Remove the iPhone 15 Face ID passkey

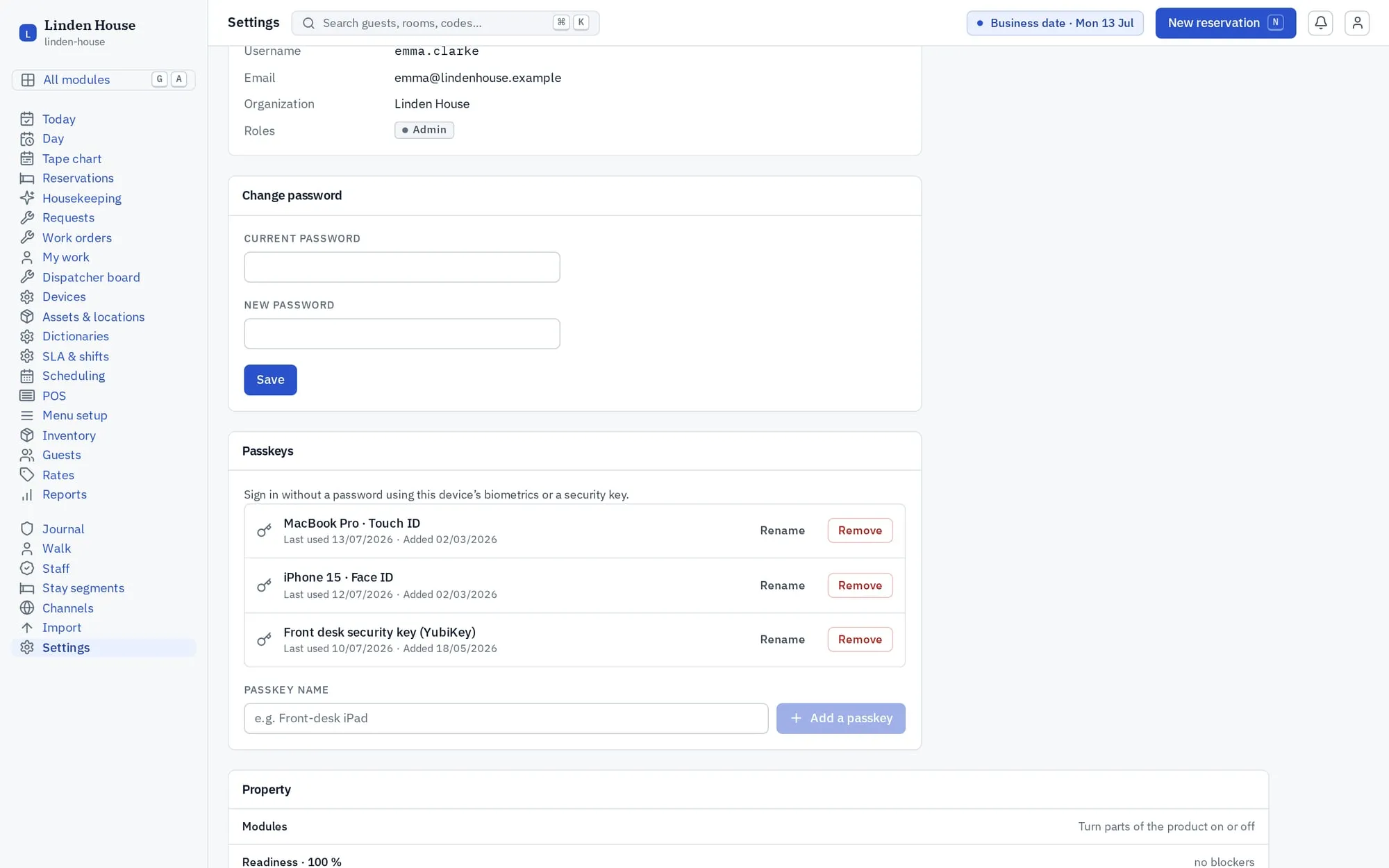click(860, 585)
